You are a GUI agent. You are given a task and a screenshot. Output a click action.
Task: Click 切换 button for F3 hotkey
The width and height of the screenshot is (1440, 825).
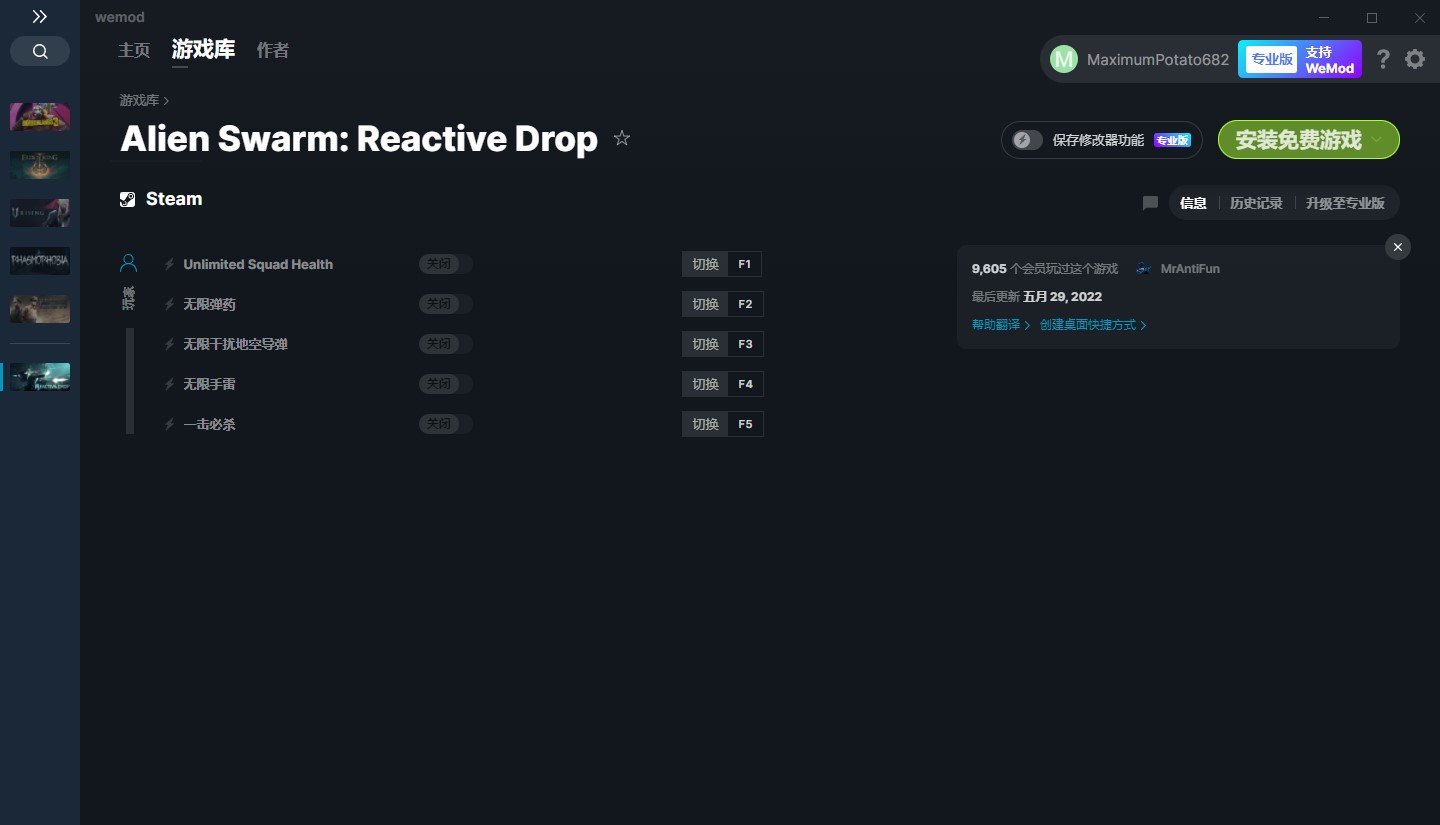tap(705, 344)
